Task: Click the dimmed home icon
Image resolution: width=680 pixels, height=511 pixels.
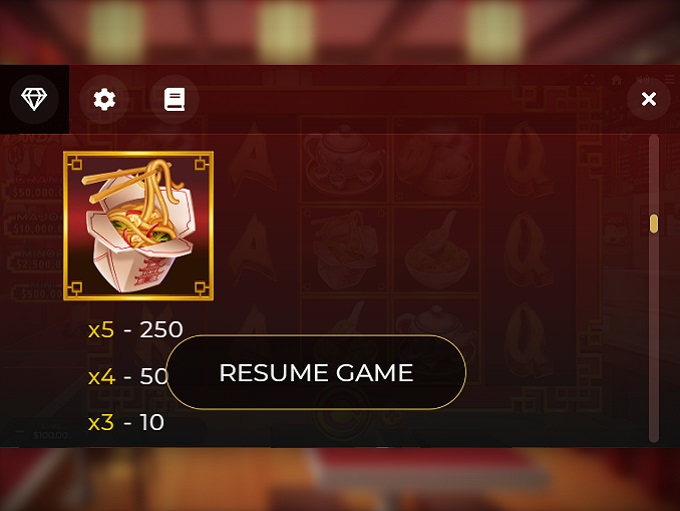Action: click(x=616, y=79)
